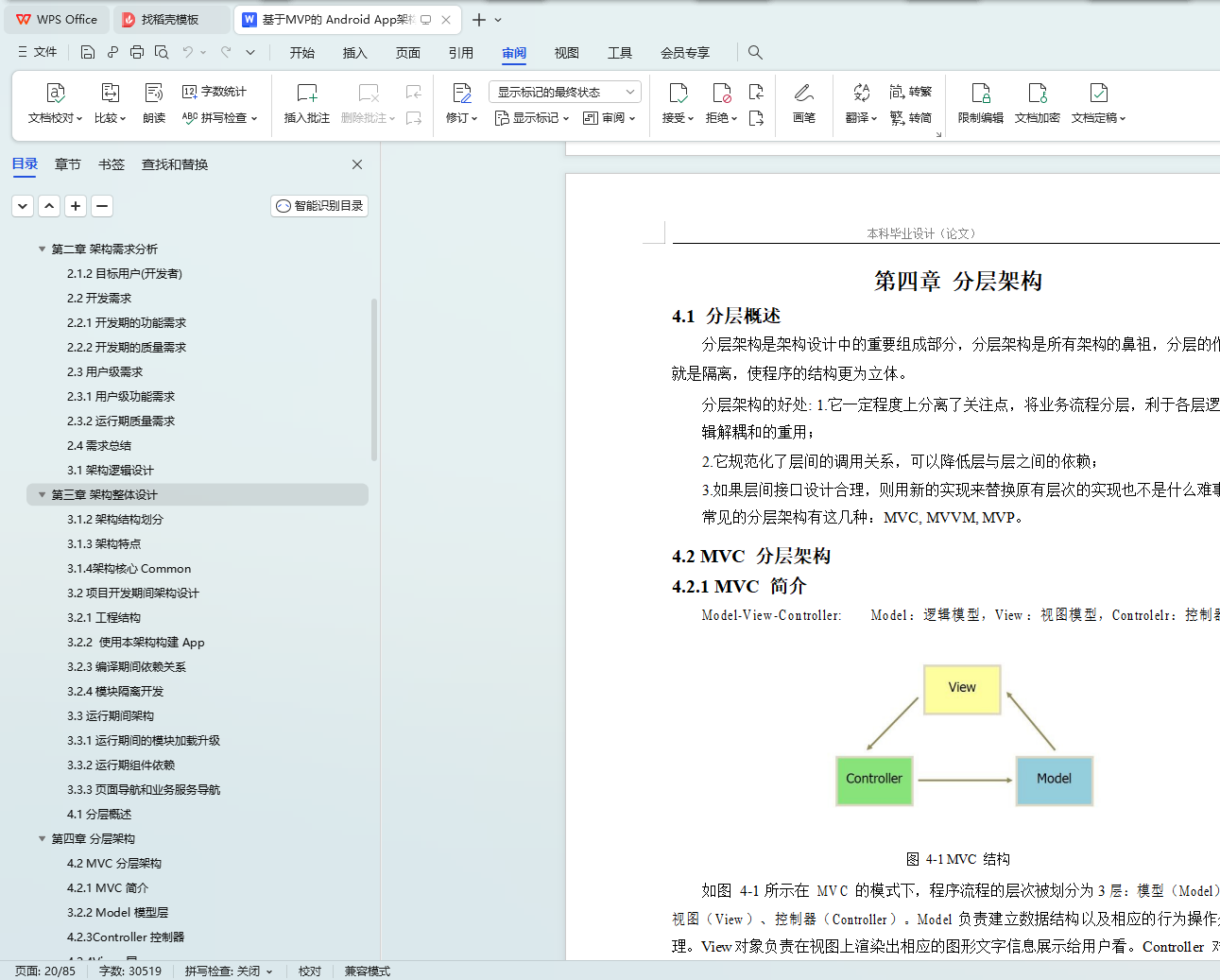Viewport: 1220px width, 980px height.
Task: Open the 翻译 translate tool
Action: tap(861, 104)
